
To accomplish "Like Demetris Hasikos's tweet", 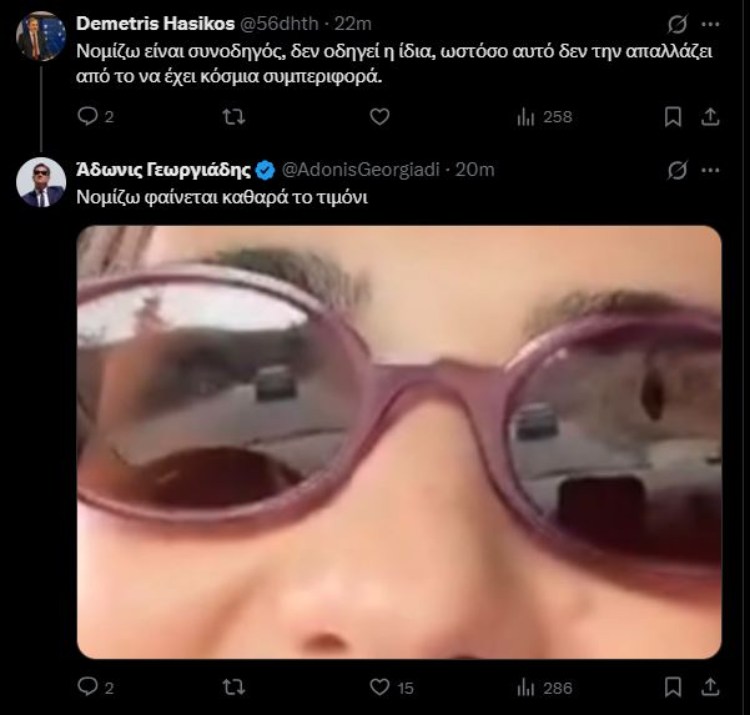I will coord(380,117).
